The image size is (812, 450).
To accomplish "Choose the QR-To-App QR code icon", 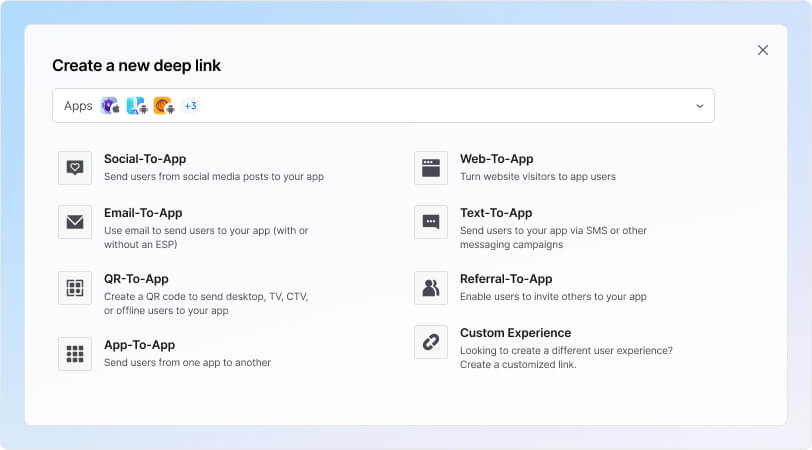I will pos(75,288).
